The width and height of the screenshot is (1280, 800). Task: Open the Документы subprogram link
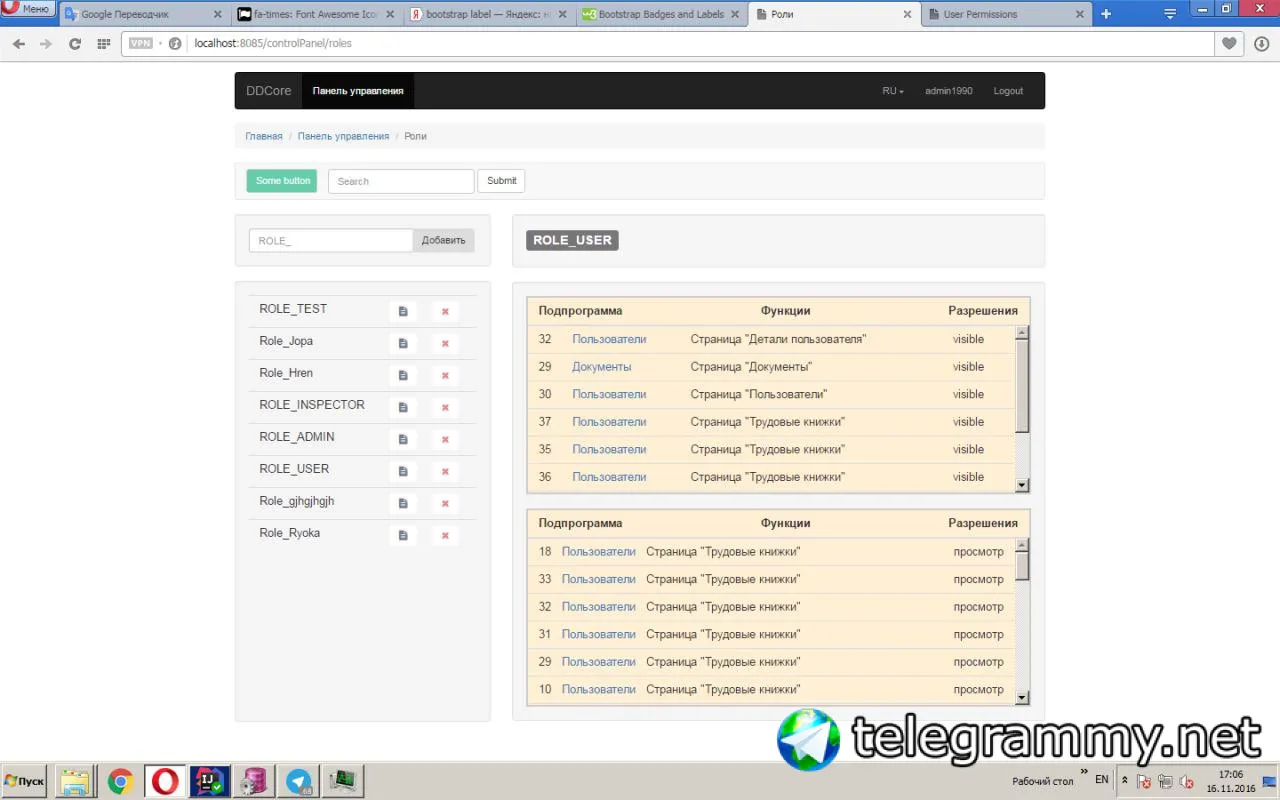pyautogui.click(x=602, y=367)
